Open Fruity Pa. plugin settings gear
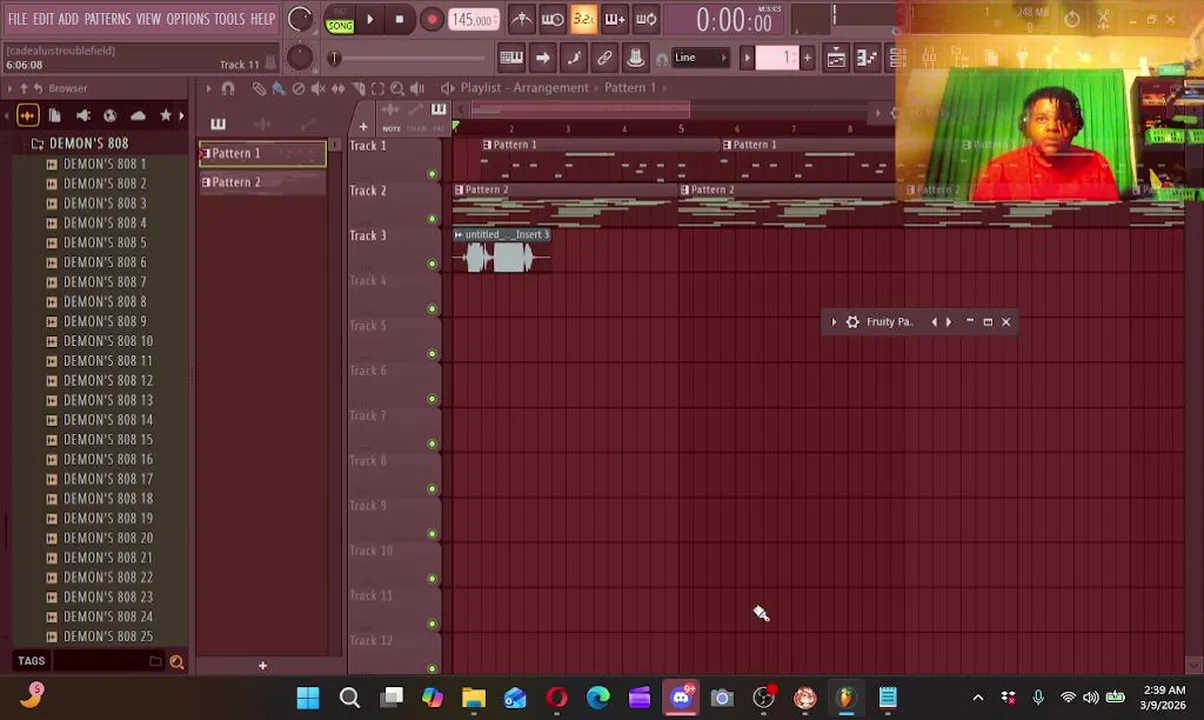Image resolution: width=1204 pixels, height=720 pixels. click(x=852, y=322)
